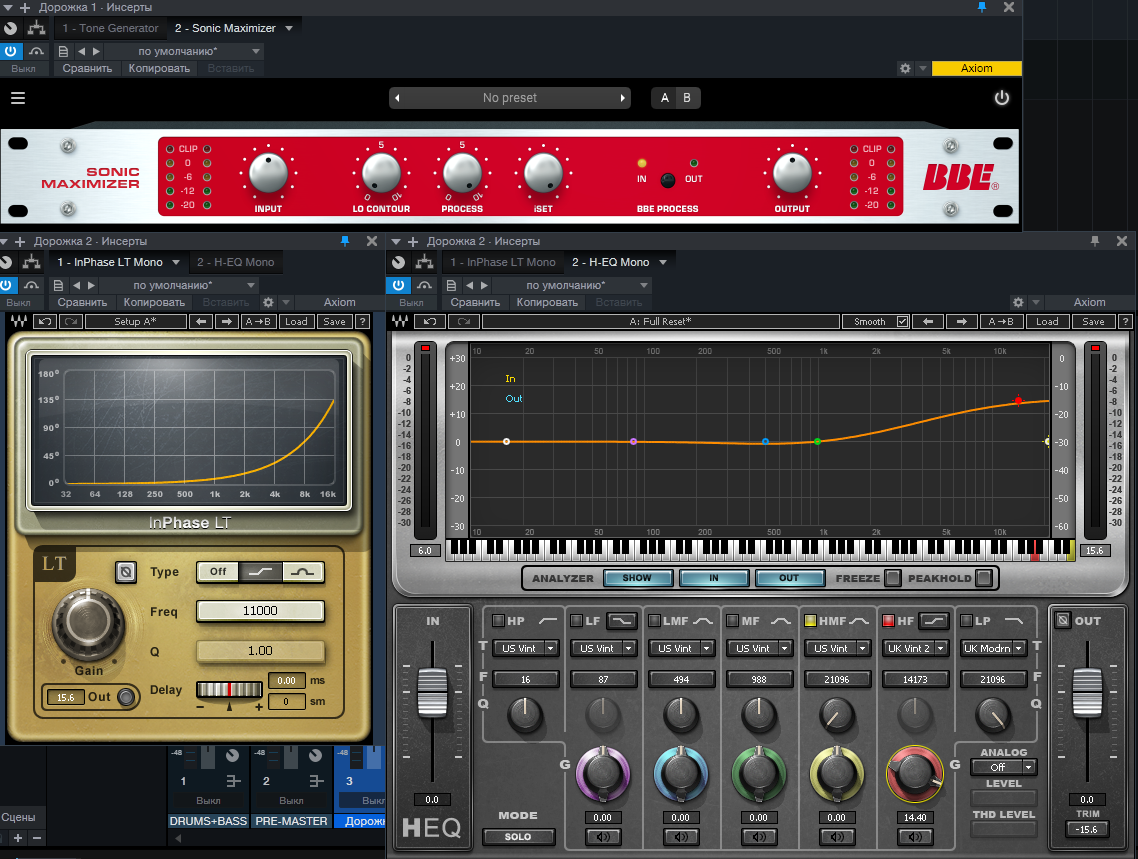
Task: Select the PRE-MASTER channel label
Action: [292, 821]
